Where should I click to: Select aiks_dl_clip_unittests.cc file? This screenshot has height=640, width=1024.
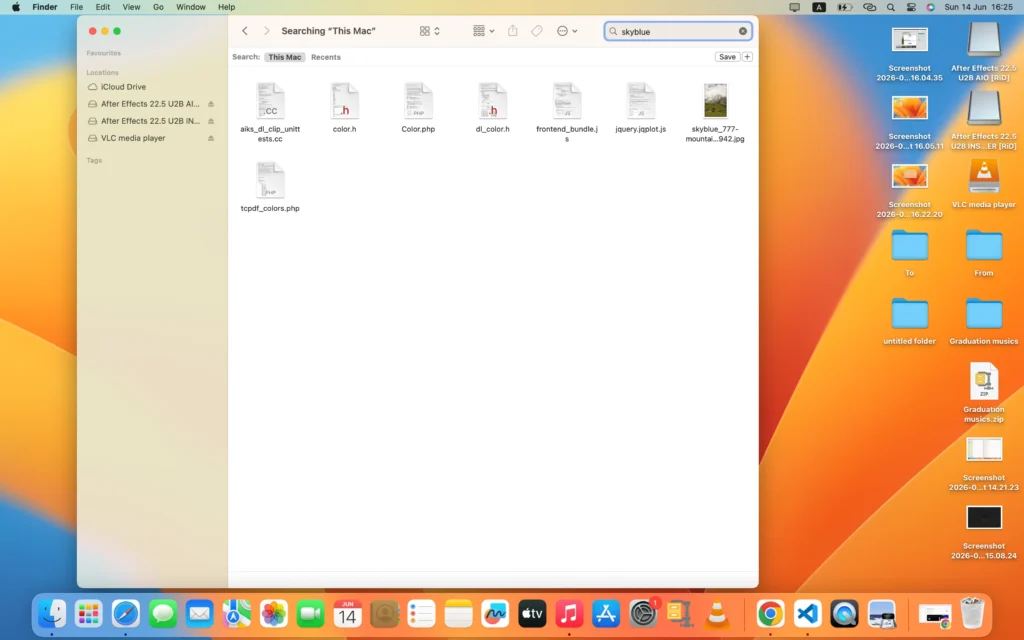pos(270,112)
